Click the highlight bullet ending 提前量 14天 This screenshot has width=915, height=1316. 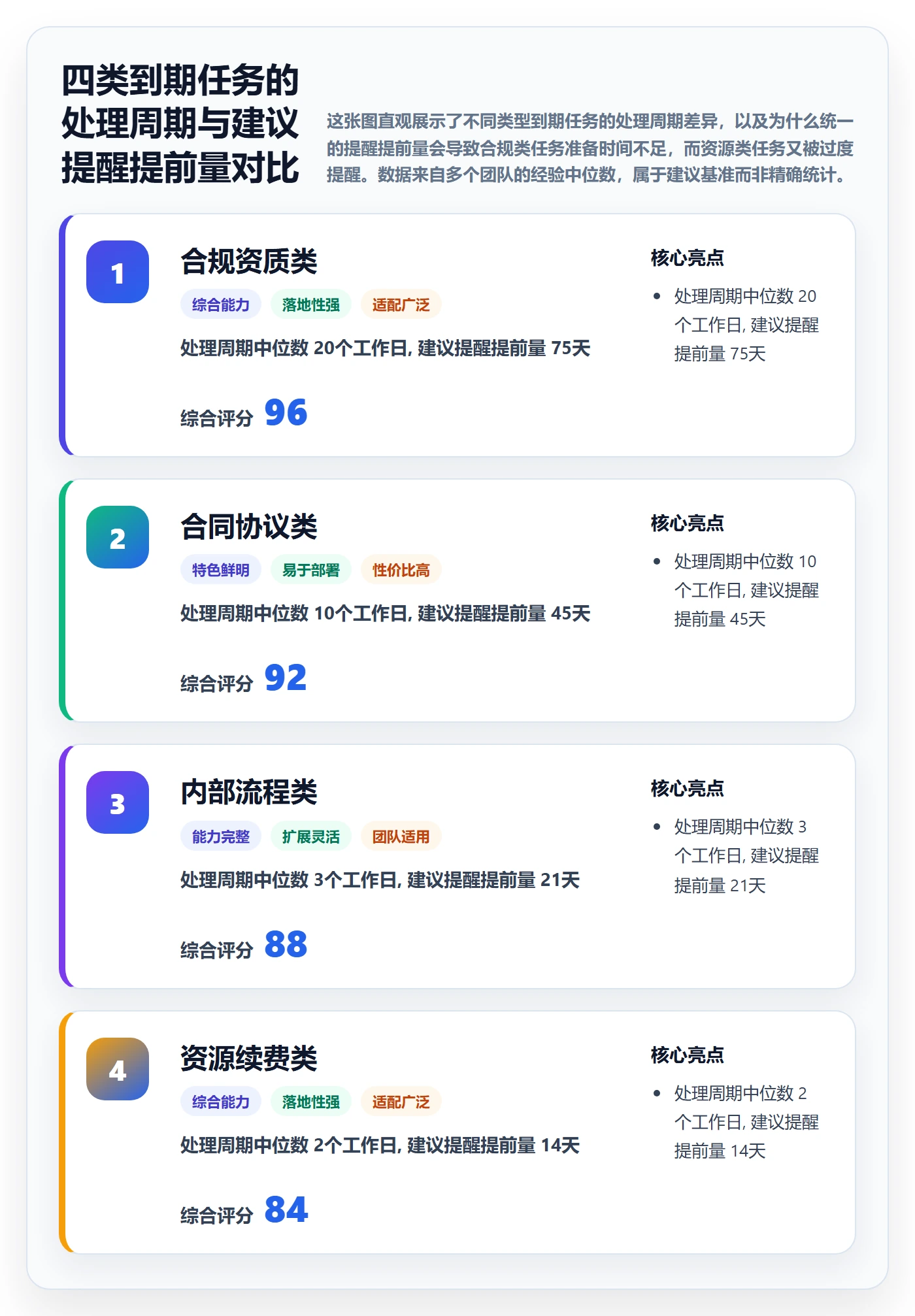coord(746,1122)
